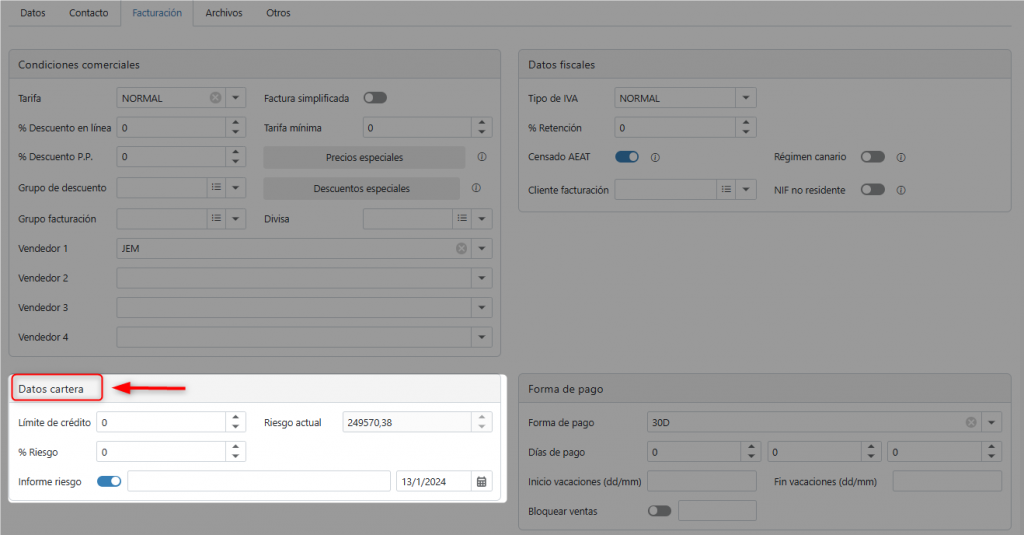Expand the Tipo de IVA dropdown

pos(745,98)
